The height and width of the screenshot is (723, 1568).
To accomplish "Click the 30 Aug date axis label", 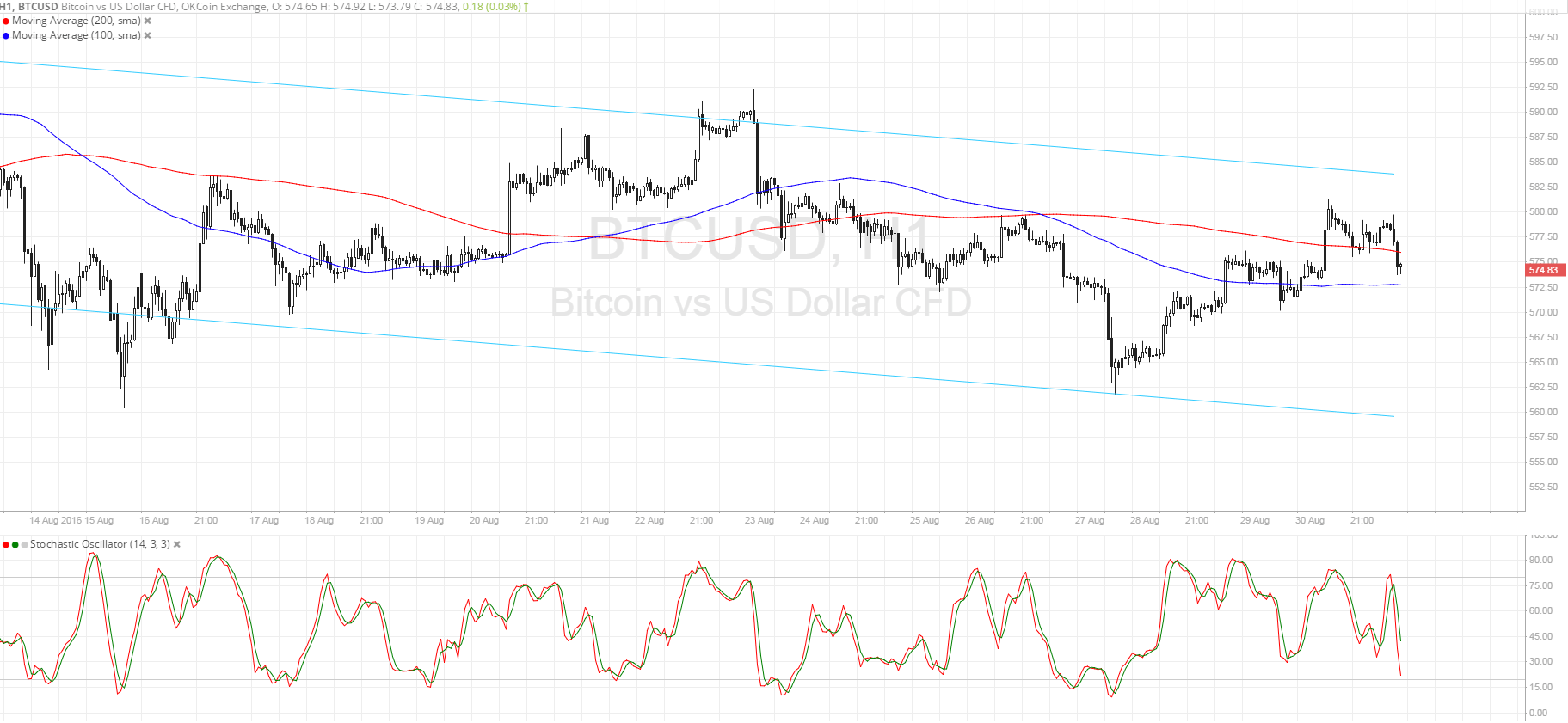I will click(1310, 520).
